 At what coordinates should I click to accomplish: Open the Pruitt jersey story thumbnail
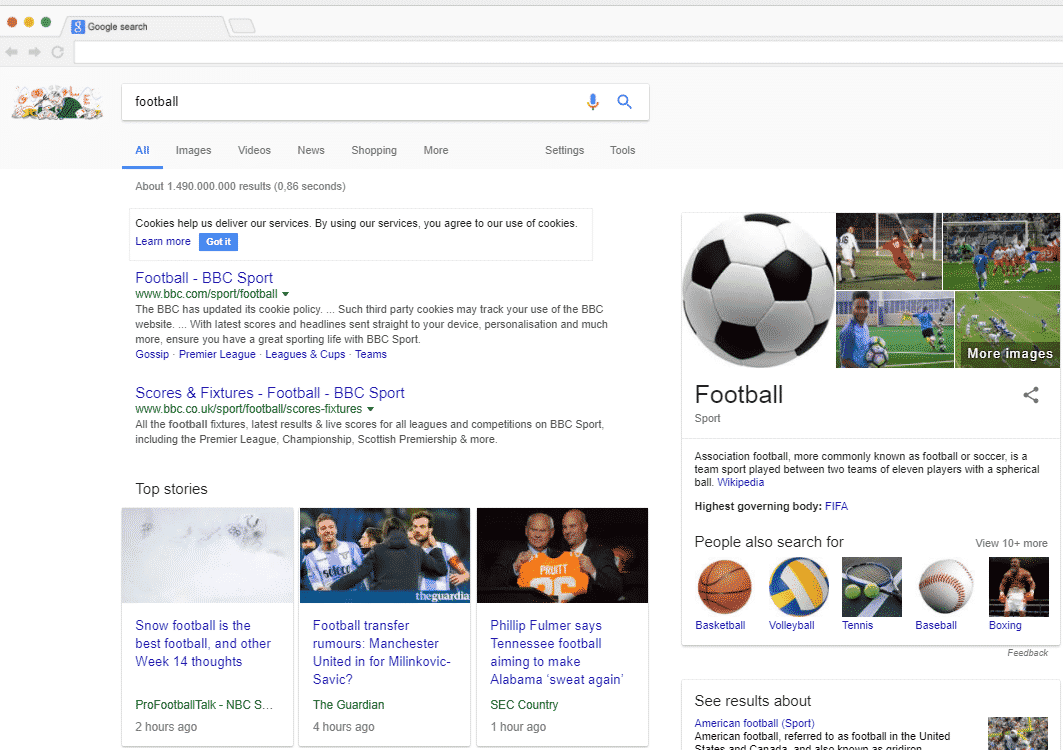tap(562, 555)
